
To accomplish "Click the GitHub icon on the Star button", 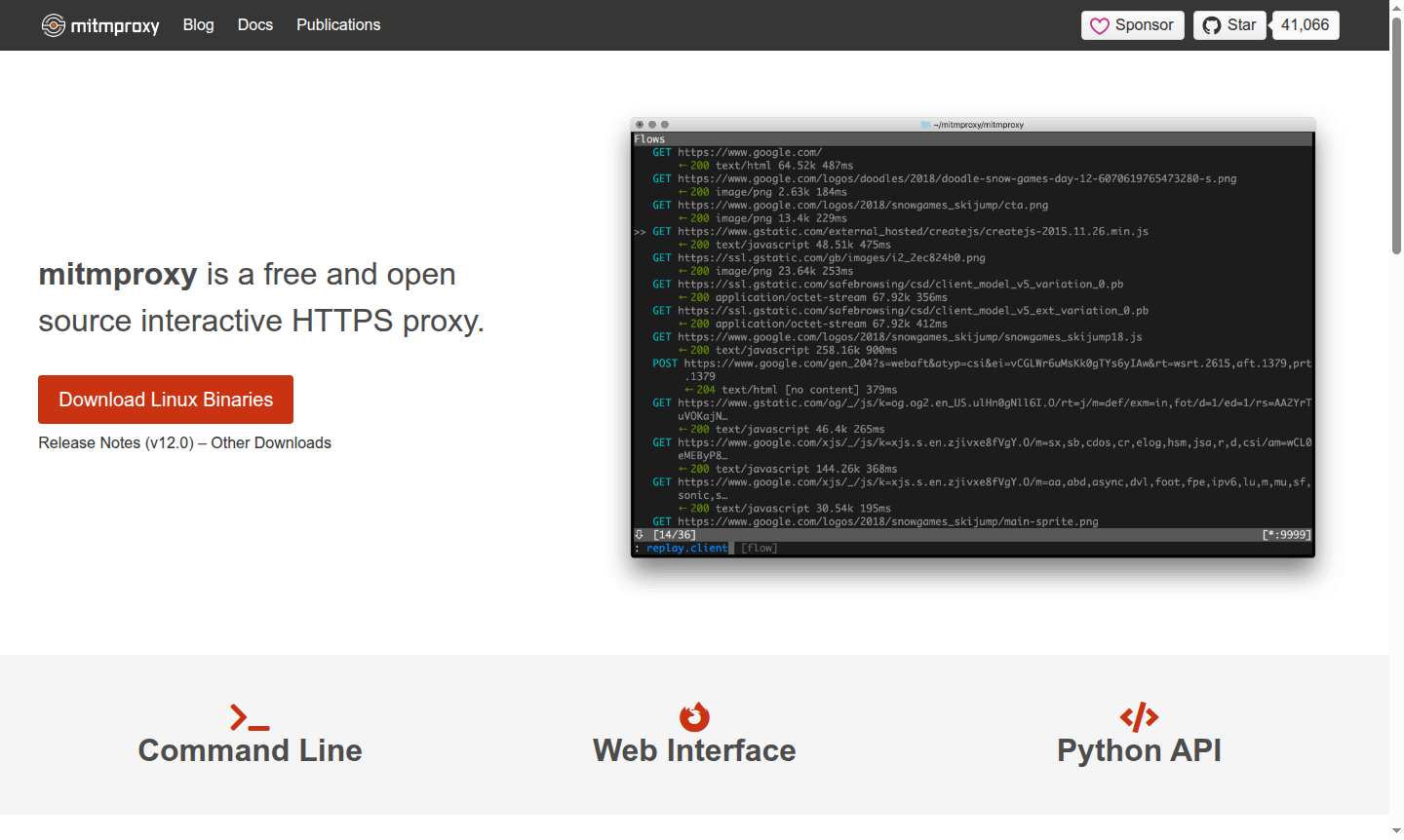I will click(1210, 25).
